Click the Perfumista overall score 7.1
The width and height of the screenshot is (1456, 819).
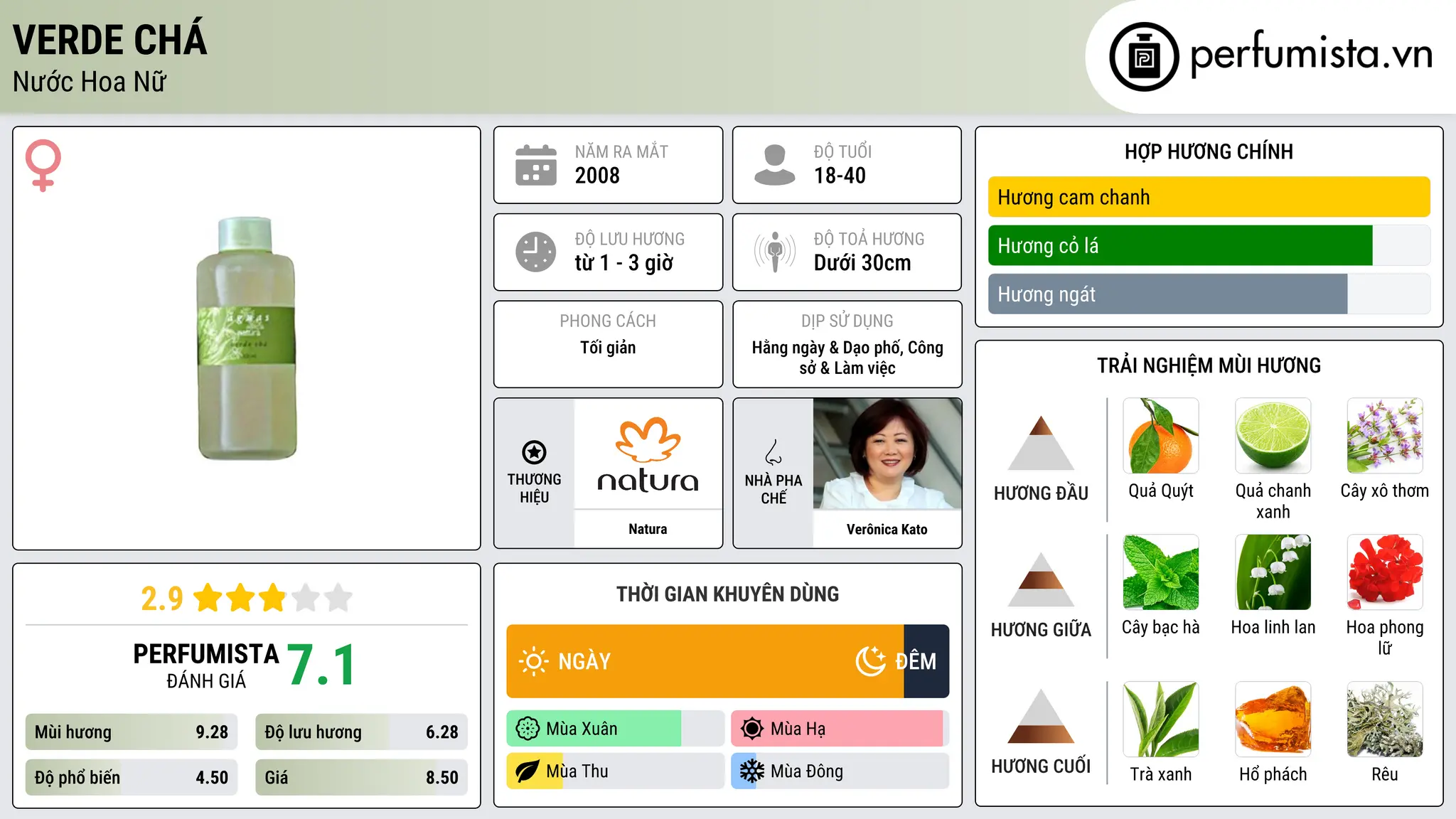321,665
